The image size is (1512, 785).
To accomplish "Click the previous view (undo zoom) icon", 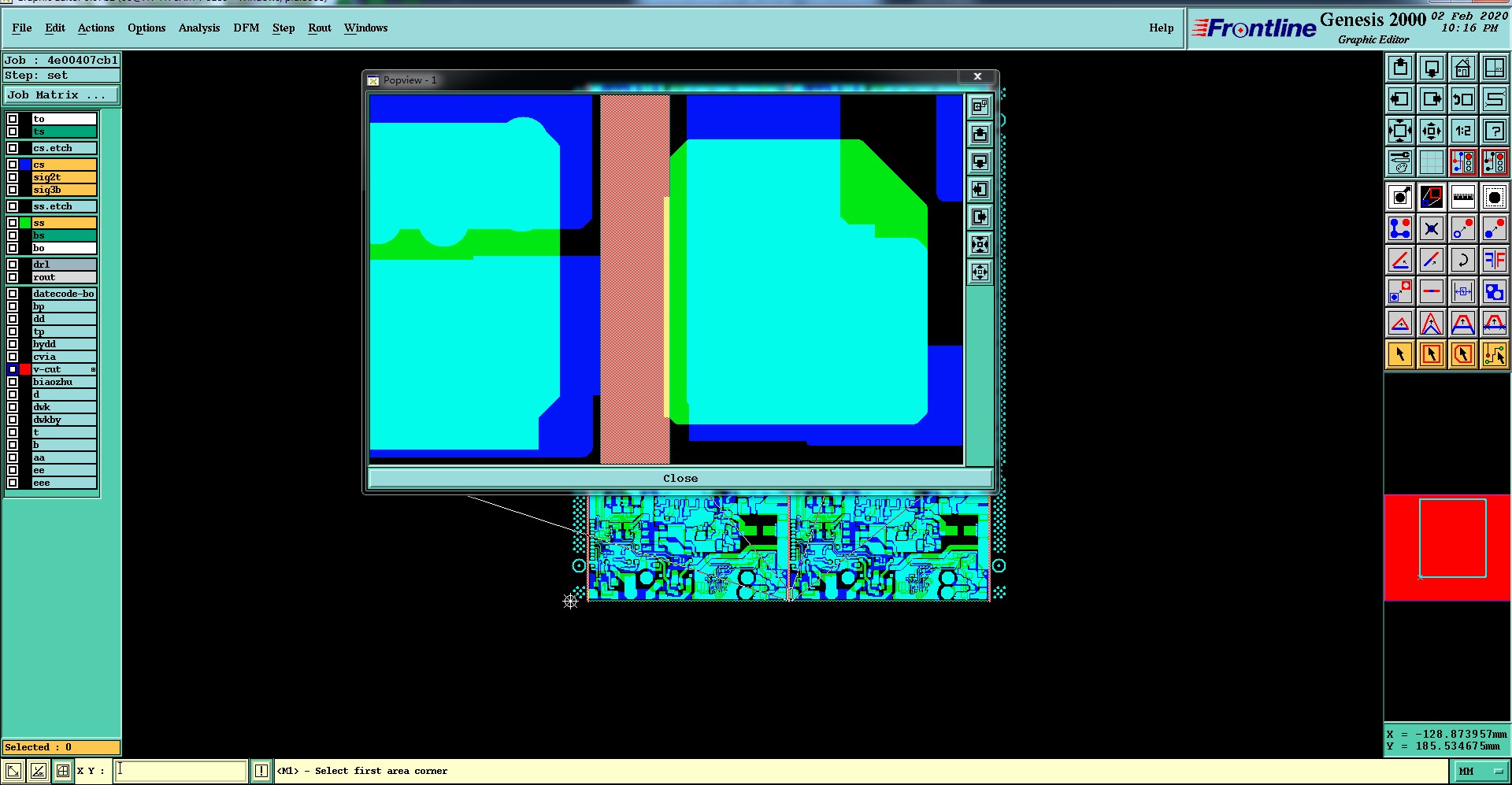I will point(1463,99).
